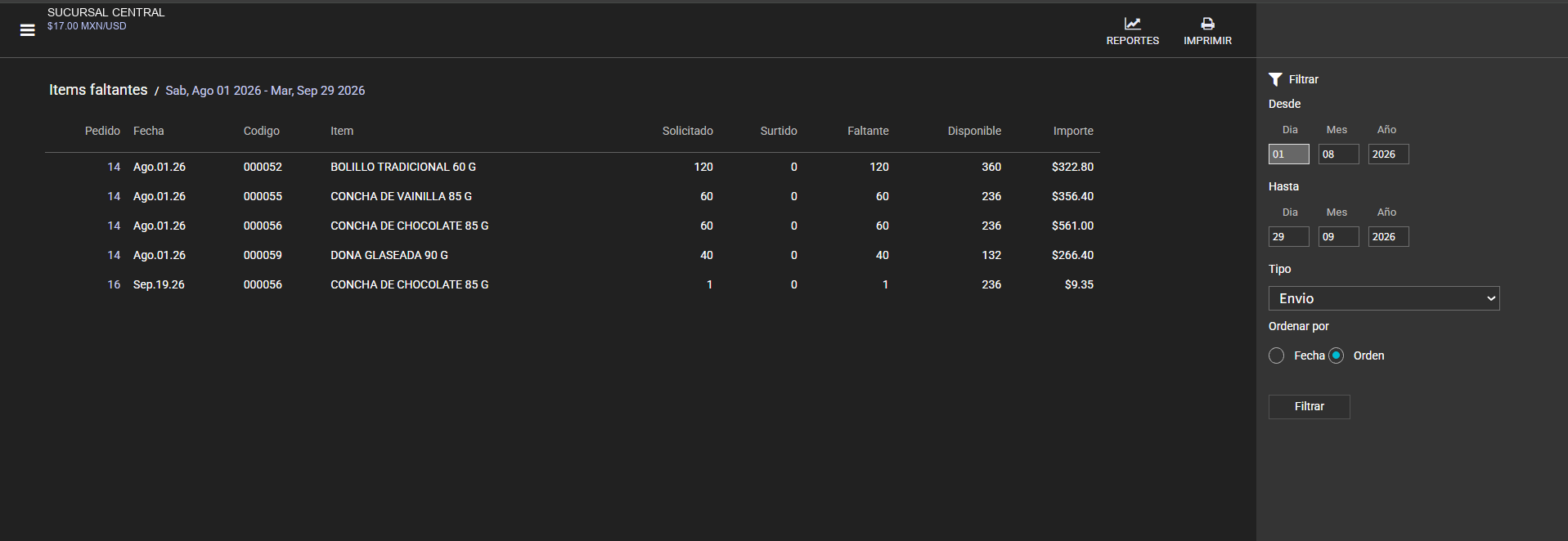Image resolution: width=1568 pixels, height=541 pixels.
Task: Click the Desde month input field
Action: [x=1339, y=154]
